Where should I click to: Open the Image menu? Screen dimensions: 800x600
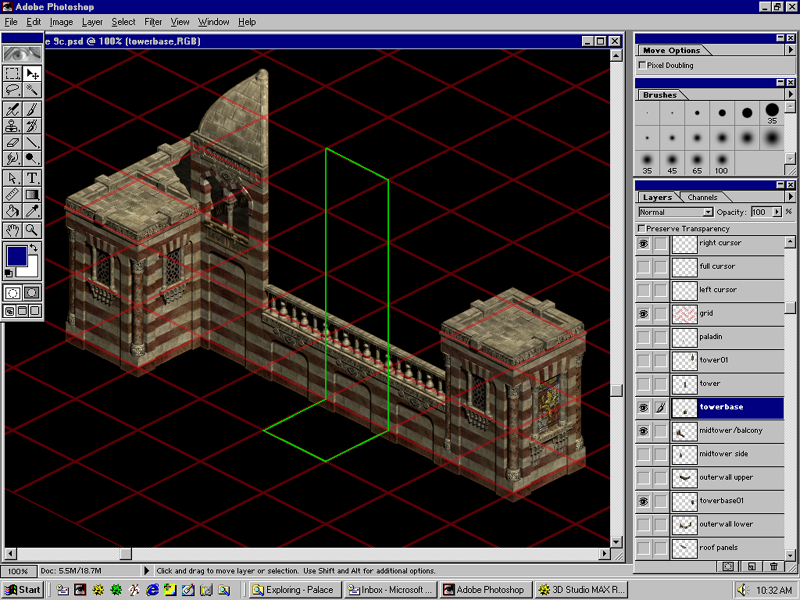pyautogui.click(x=61, y=22)
